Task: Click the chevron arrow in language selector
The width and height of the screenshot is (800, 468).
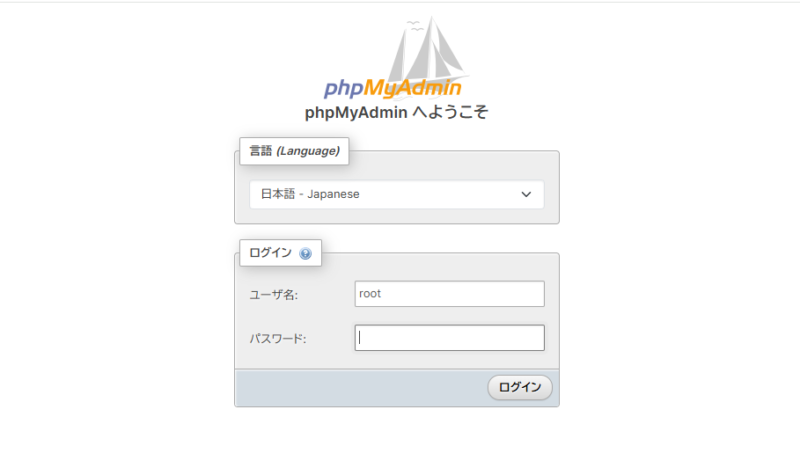Action: [526, 194]
